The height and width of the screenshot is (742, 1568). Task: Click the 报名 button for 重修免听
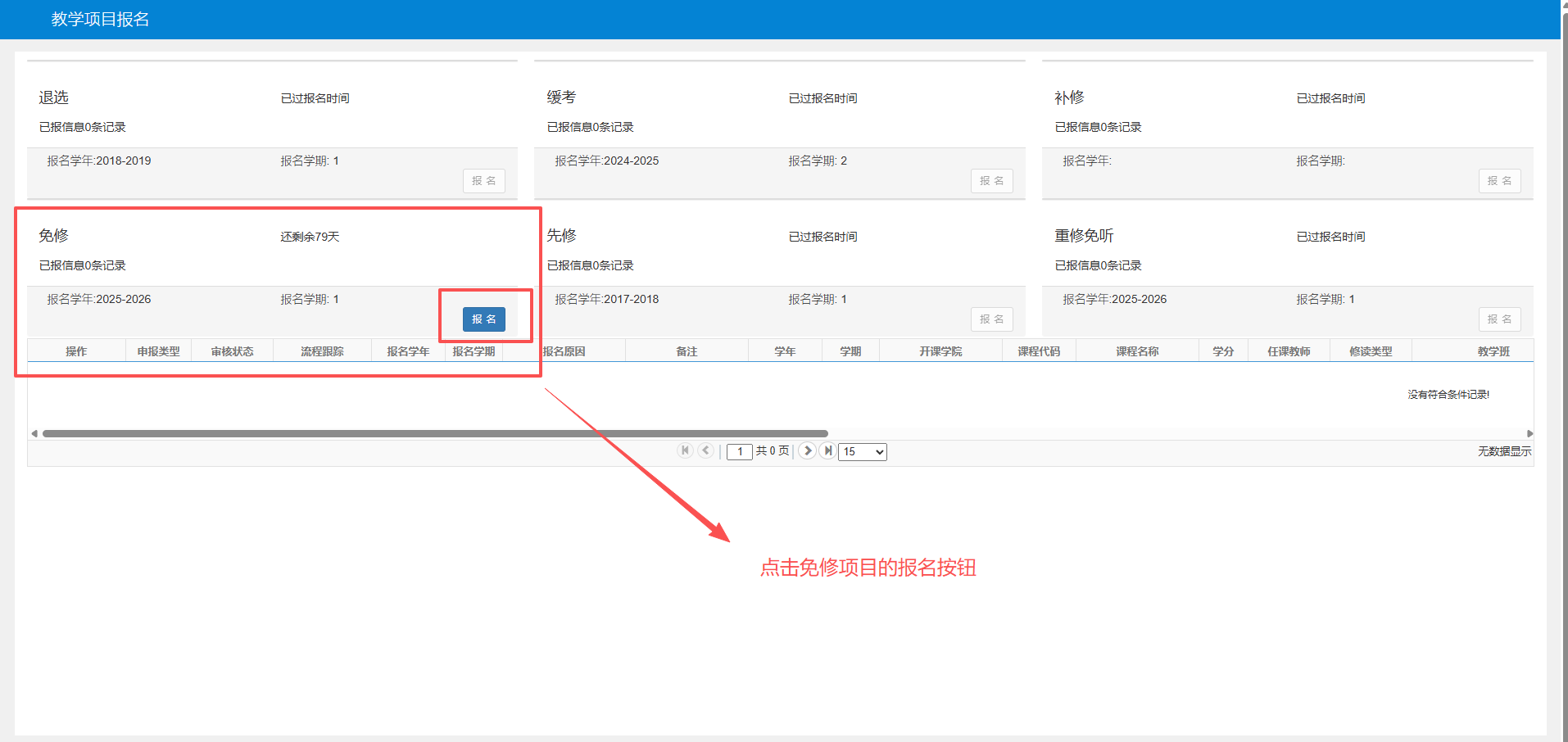(1499, 319)
